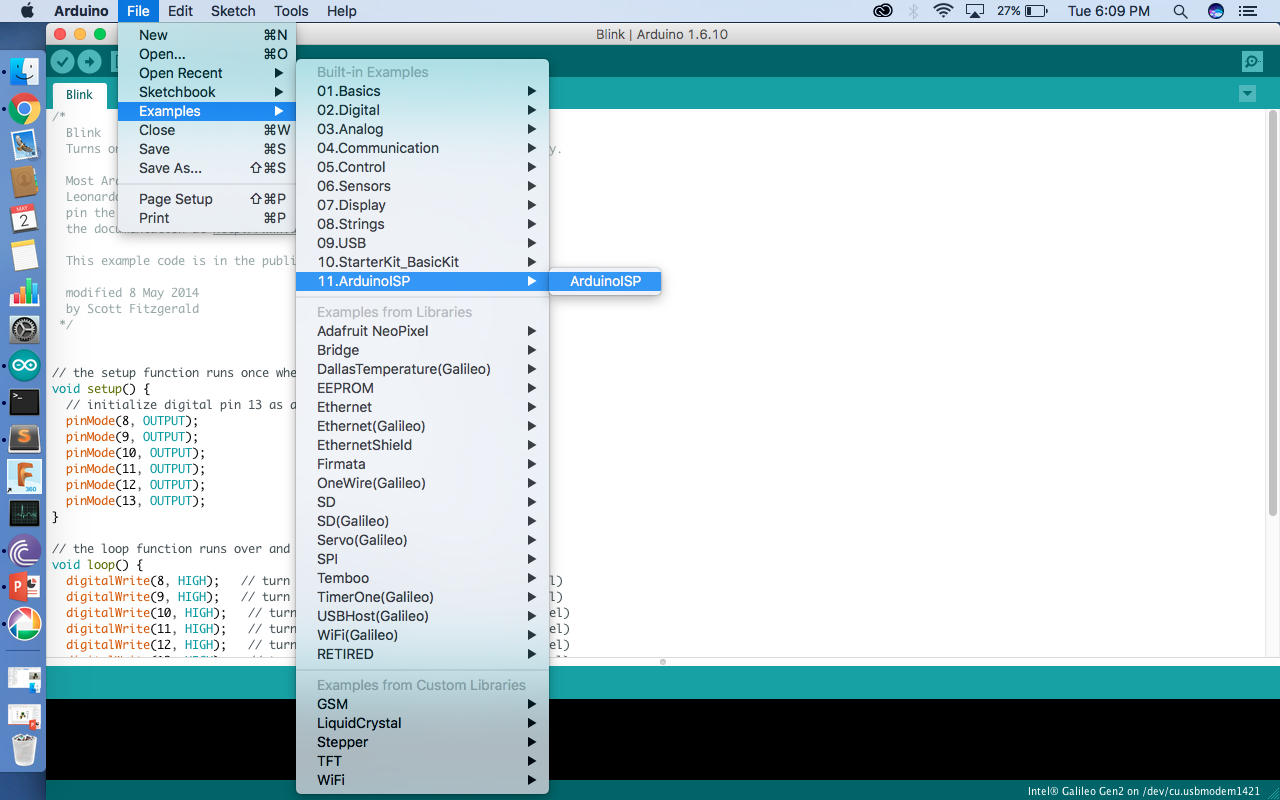Image resolution: width=1280 pixels, height=800 pixels.
Task: Expand the Firmata library examples
Action: (x=422, y=464)
